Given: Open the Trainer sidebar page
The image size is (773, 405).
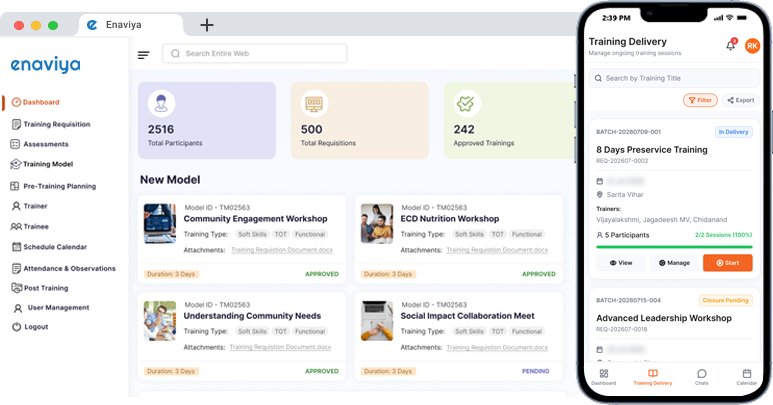Looking at the screenshot, I should [30, 206].
